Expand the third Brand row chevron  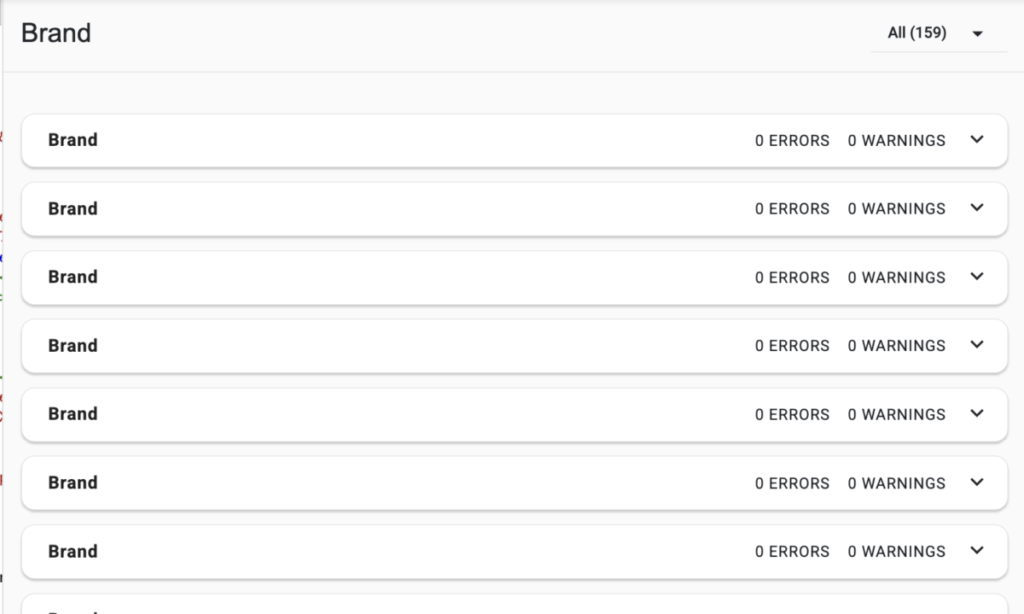(977, 277)
